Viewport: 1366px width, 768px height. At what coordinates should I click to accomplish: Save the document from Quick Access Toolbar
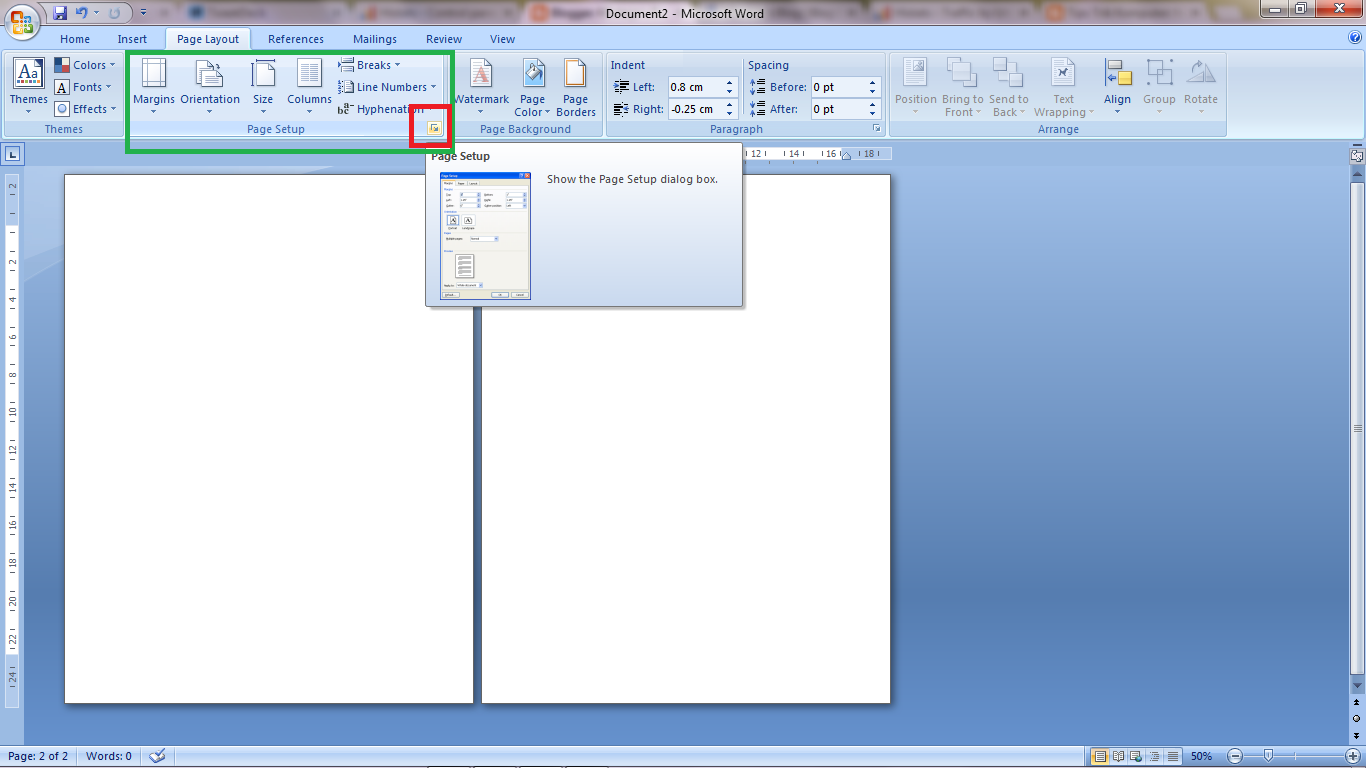point(60,13)
